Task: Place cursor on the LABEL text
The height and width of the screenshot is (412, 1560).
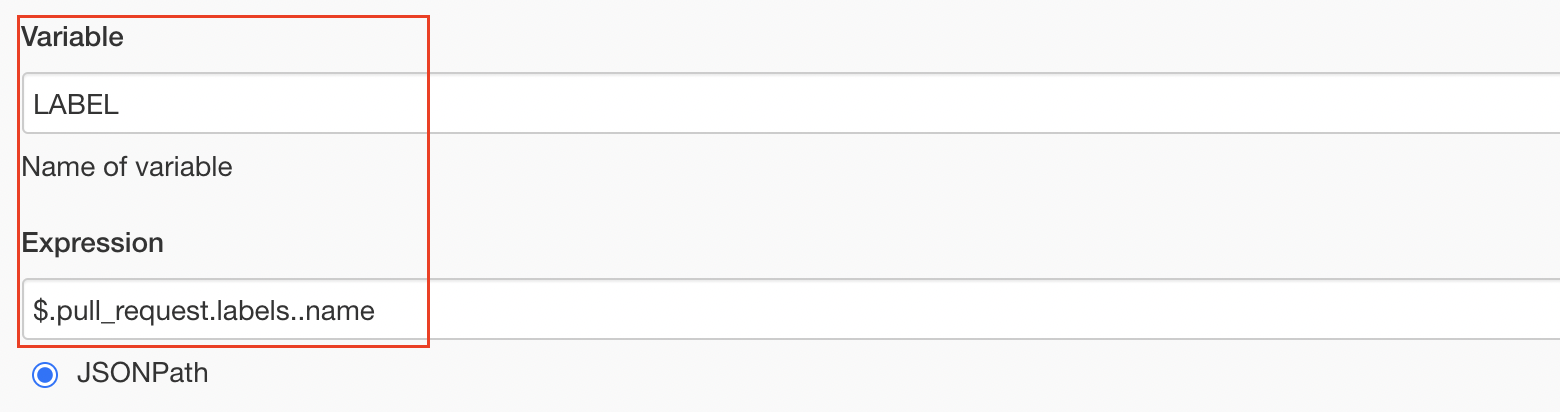Action: pyautogui.click(x=76, y=105)
